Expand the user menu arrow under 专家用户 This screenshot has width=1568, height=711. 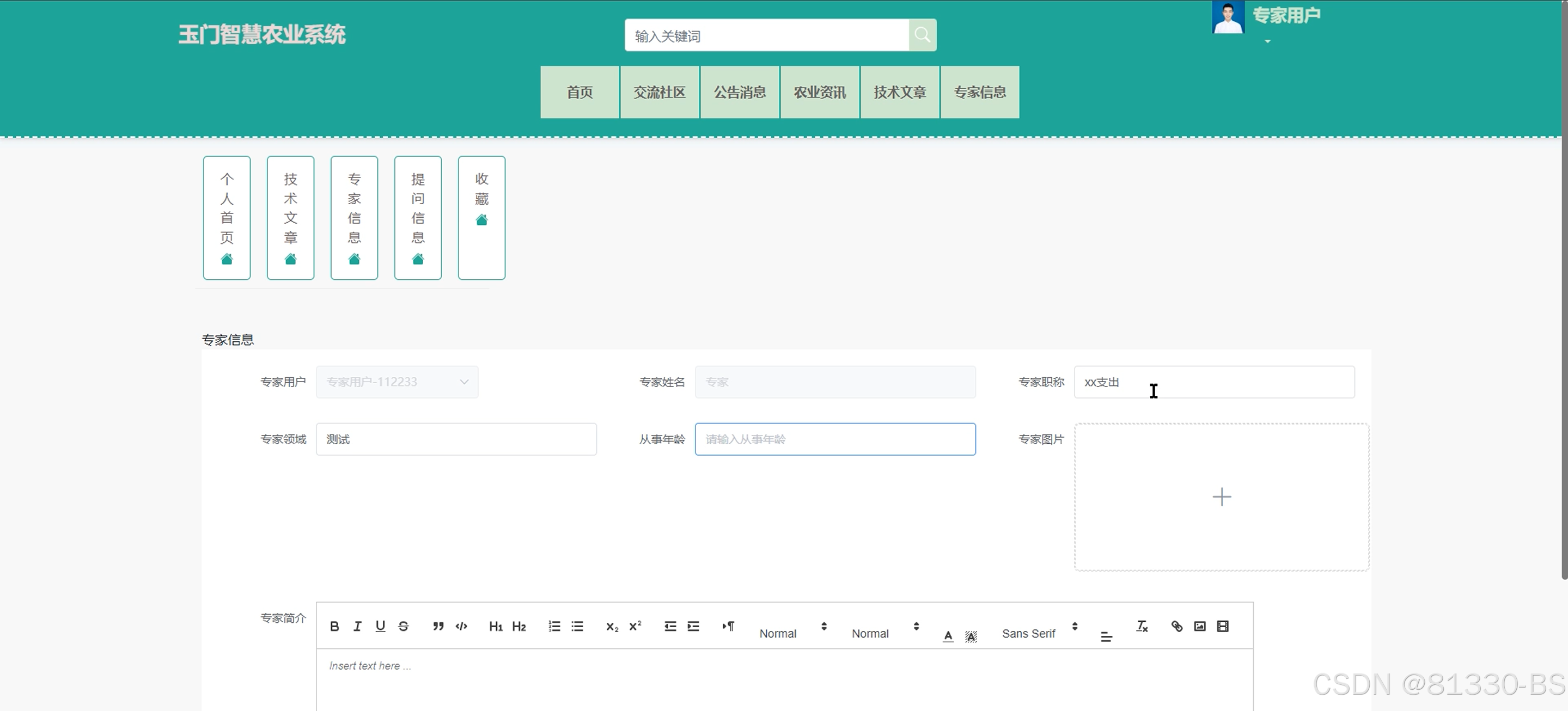point(1267,41)
